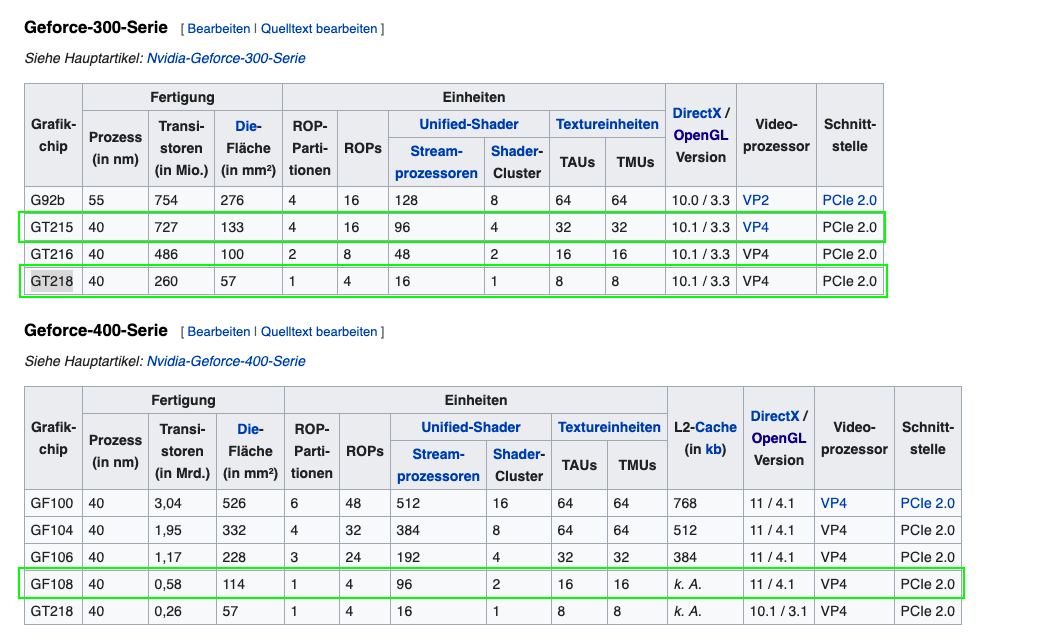Open PCIe 2.0 link in the G92b row
The width and height of the screenshot is (1049, 642).
point(849,200)
